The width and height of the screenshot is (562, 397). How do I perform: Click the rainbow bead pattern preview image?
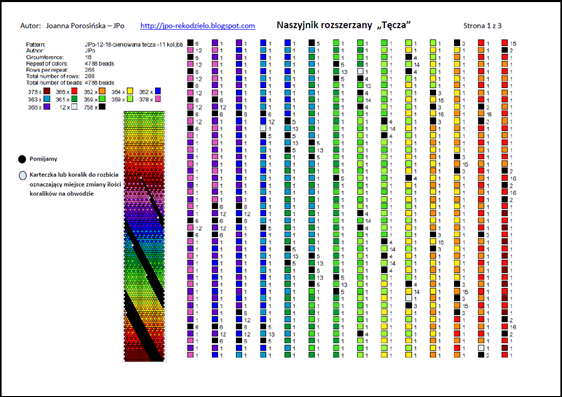tap(144, 236)
